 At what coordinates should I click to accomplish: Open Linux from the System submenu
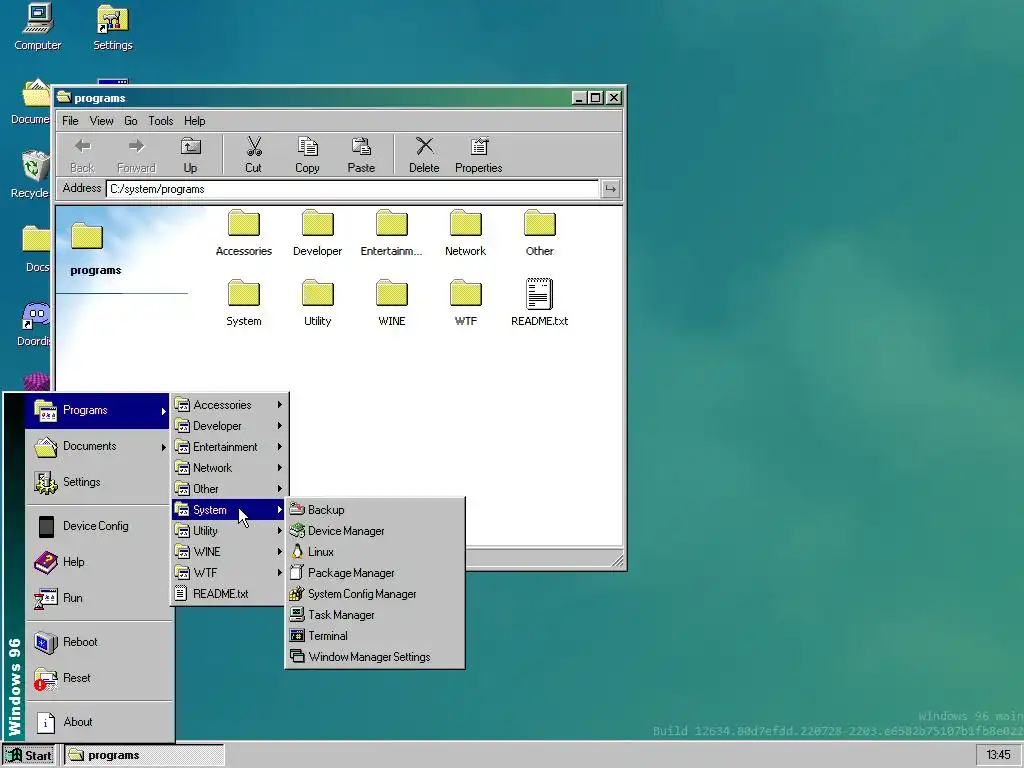(375, 552)
